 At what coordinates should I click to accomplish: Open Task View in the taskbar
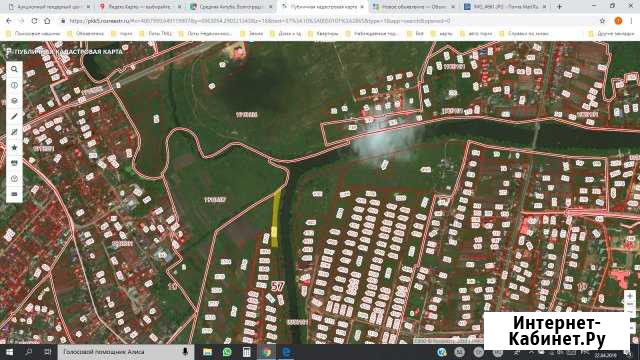click(x=47, y=352)
